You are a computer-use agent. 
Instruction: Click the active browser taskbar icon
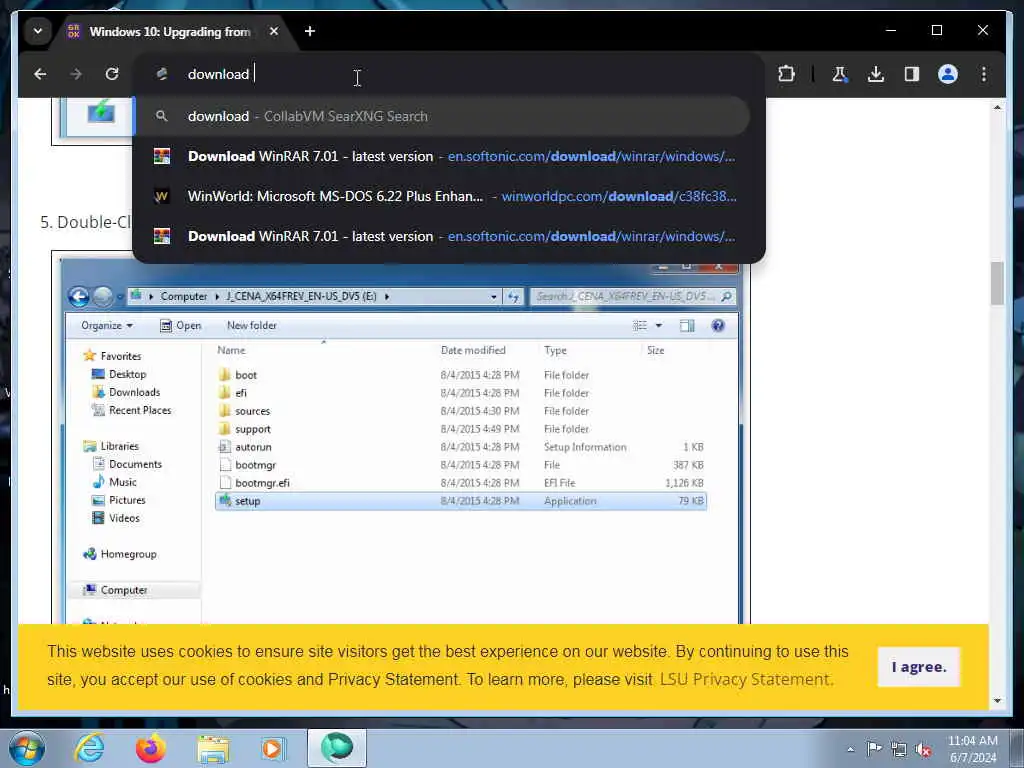(x=337, y=748)
